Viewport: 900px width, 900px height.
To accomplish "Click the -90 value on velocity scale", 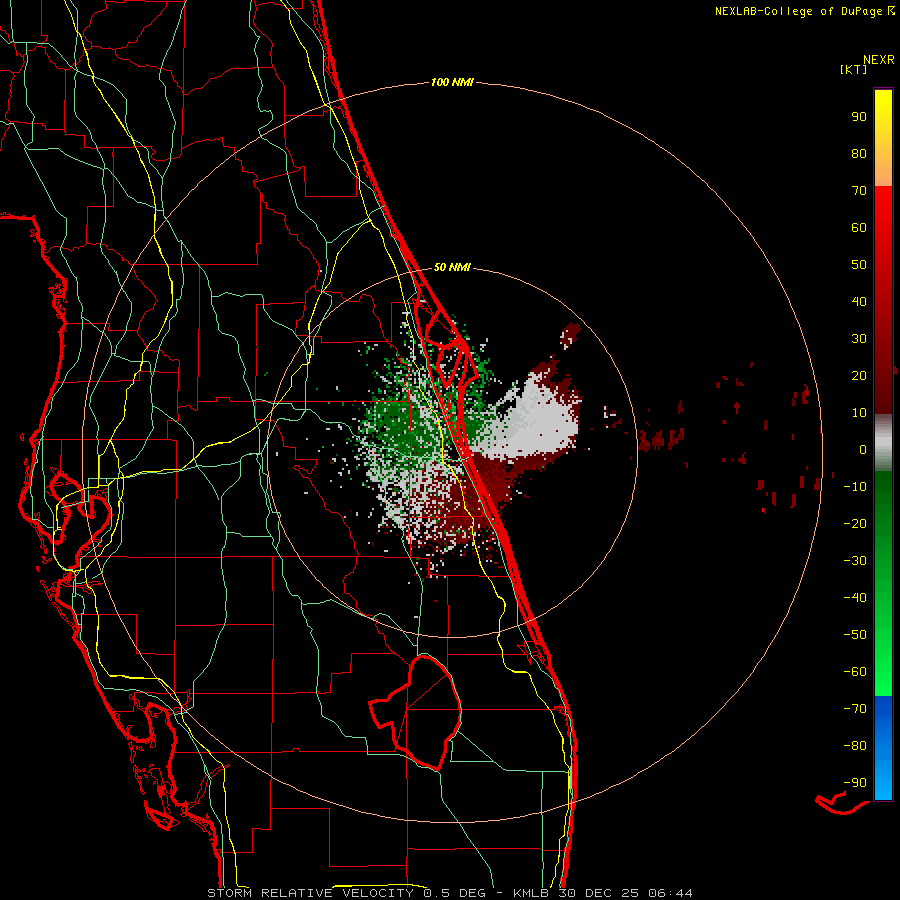I will [x=855, y=783].
